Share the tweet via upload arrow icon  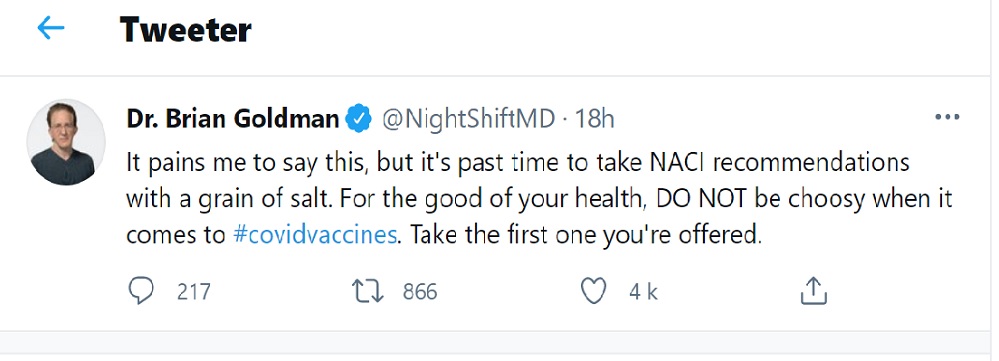click(813, 292)
